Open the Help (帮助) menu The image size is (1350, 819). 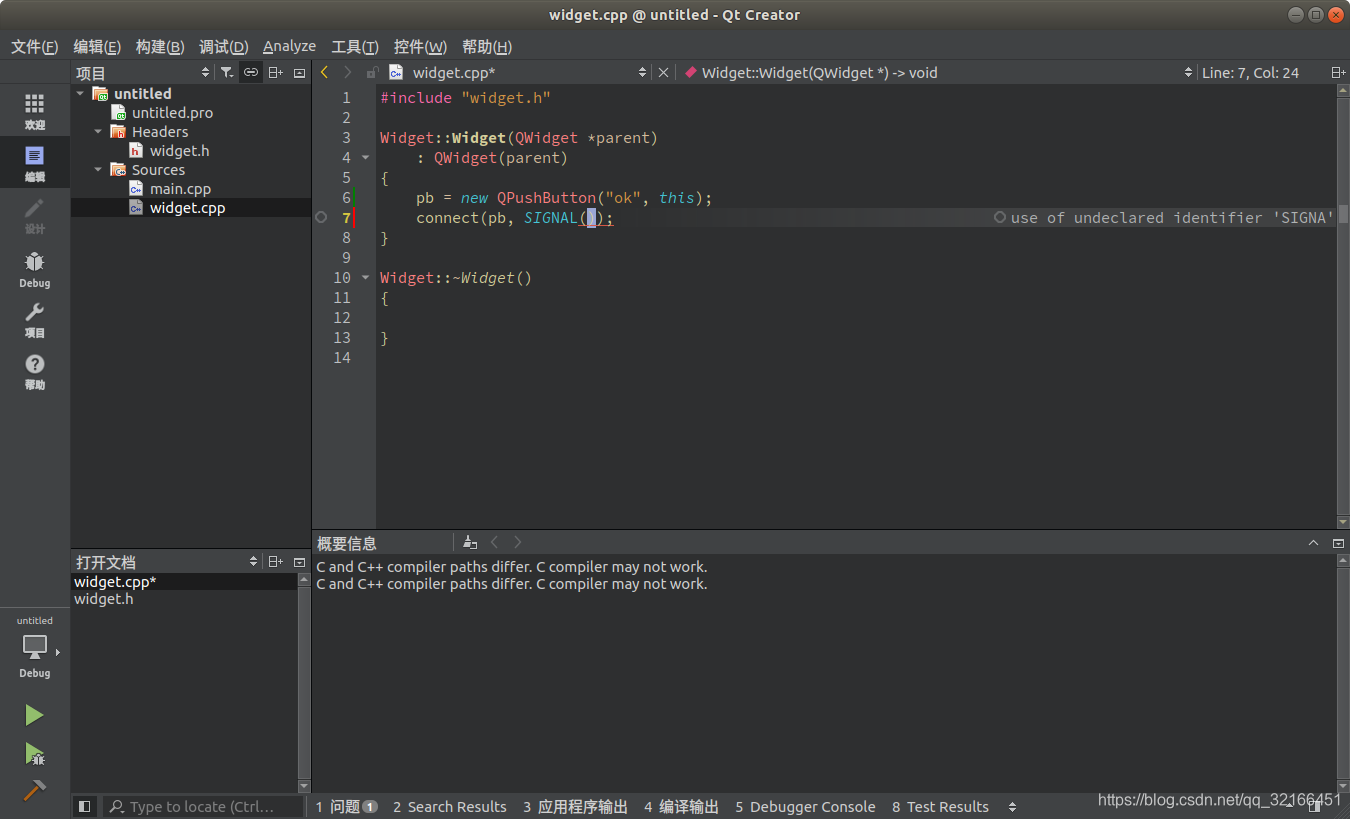[487, 46]
